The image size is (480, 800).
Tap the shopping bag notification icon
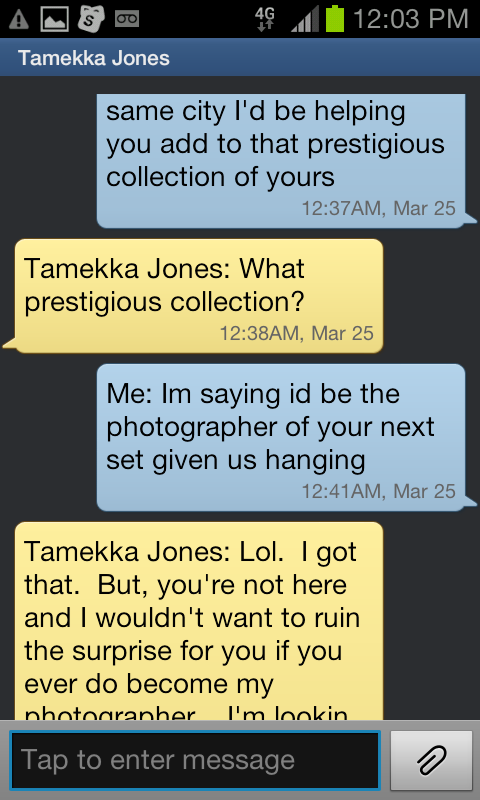click(91, 18)
